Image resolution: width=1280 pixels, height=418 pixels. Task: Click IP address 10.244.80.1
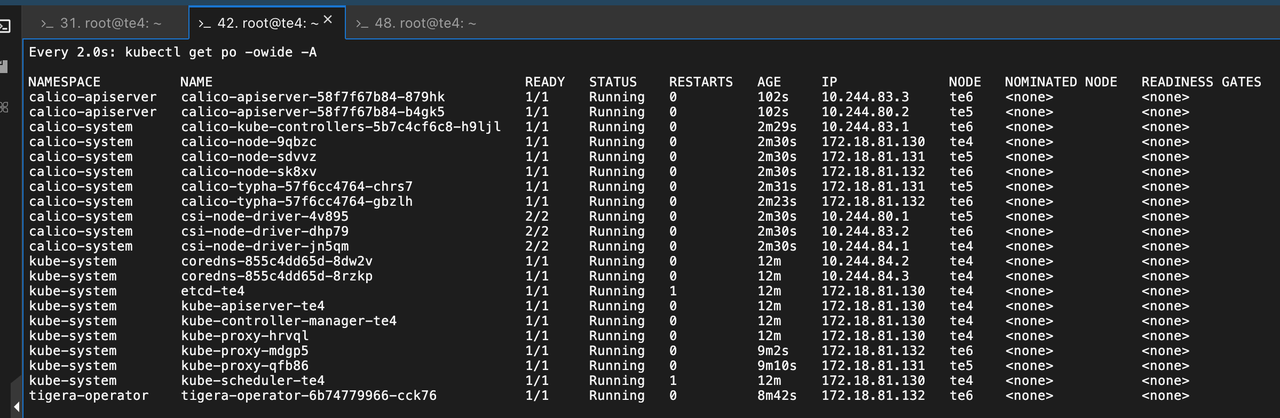pyautogui.click(x=865, y=217)
